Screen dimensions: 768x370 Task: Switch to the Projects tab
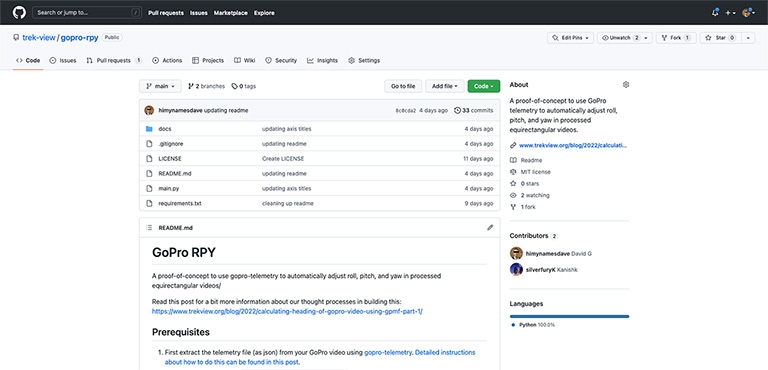tap(208, 61)
